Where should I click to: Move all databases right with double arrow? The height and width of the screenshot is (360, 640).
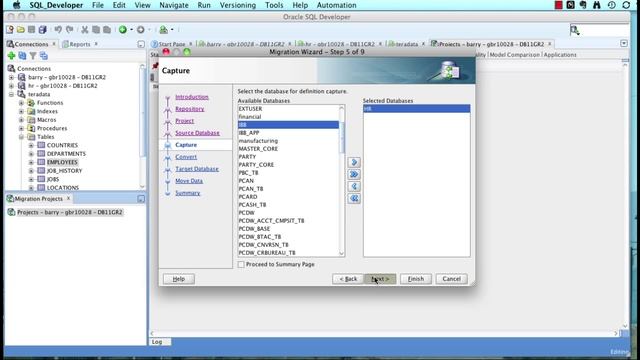354,174
